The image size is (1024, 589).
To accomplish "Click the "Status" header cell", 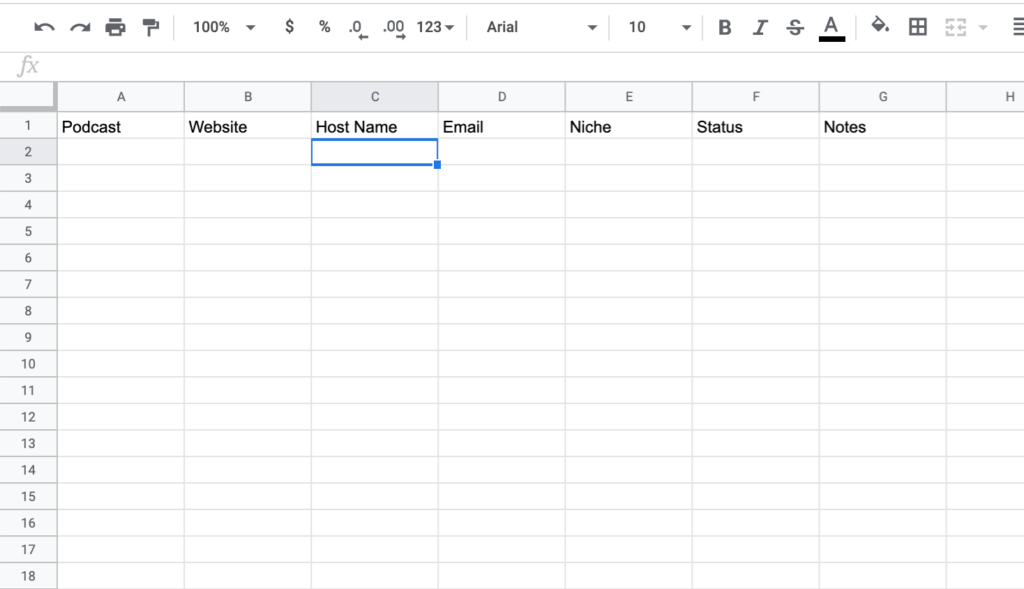I will click(x=756, y=126).
